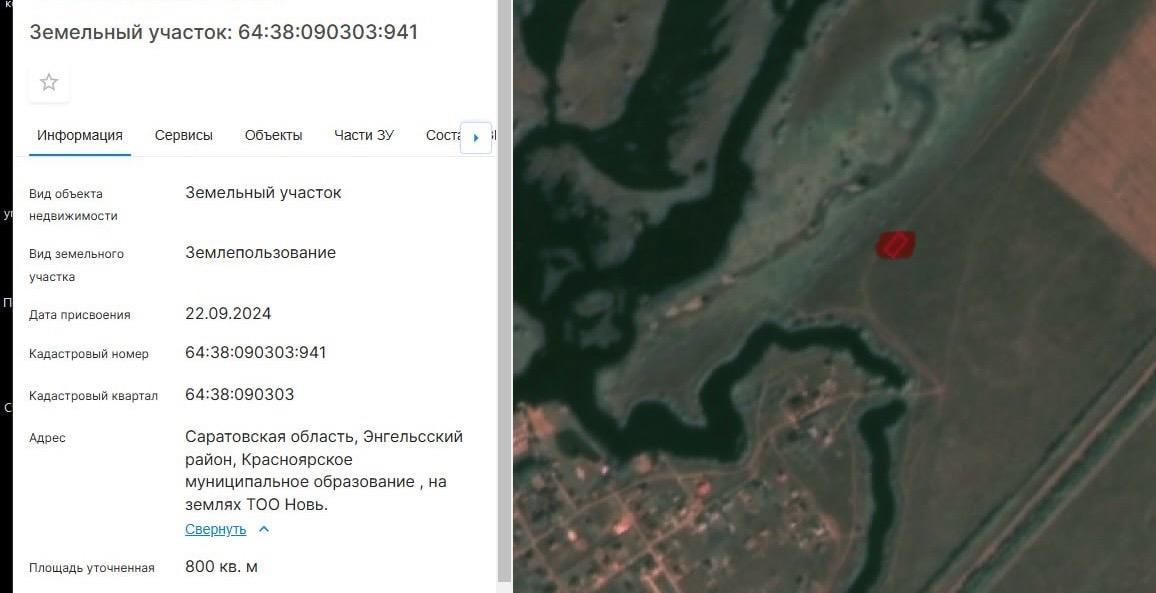1156x593 pixels.
Task: Click the area value 800 кв. м
Action: point(221,566)
